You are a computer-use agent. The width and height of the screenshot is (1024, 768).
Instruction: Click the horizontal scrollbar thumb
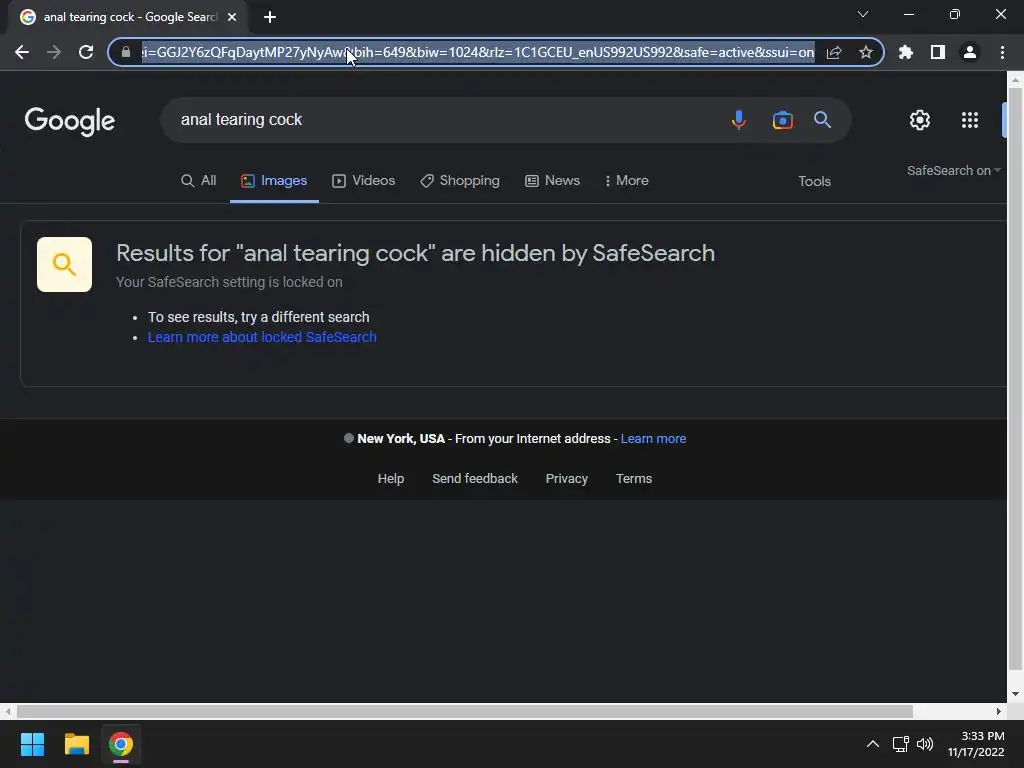pos(464,711)
